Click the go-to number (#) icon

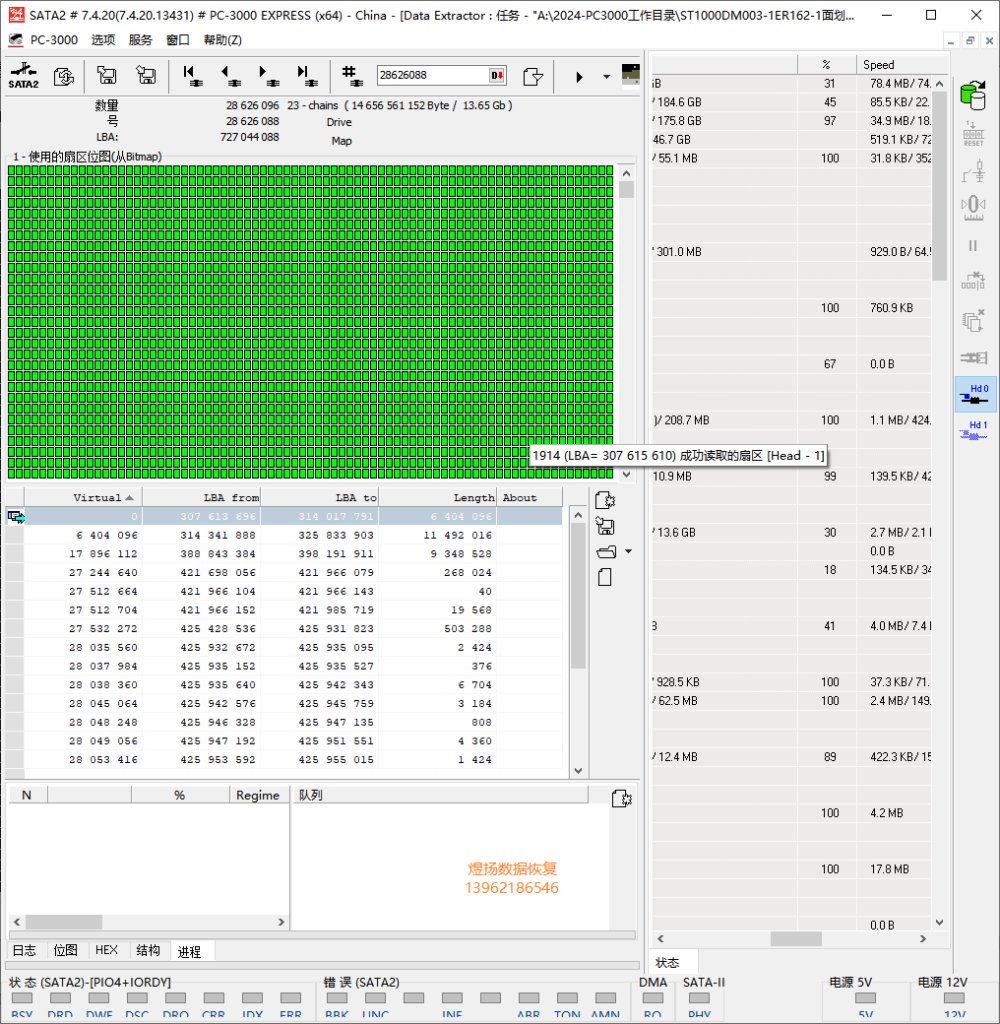click(x=351, y=76)
